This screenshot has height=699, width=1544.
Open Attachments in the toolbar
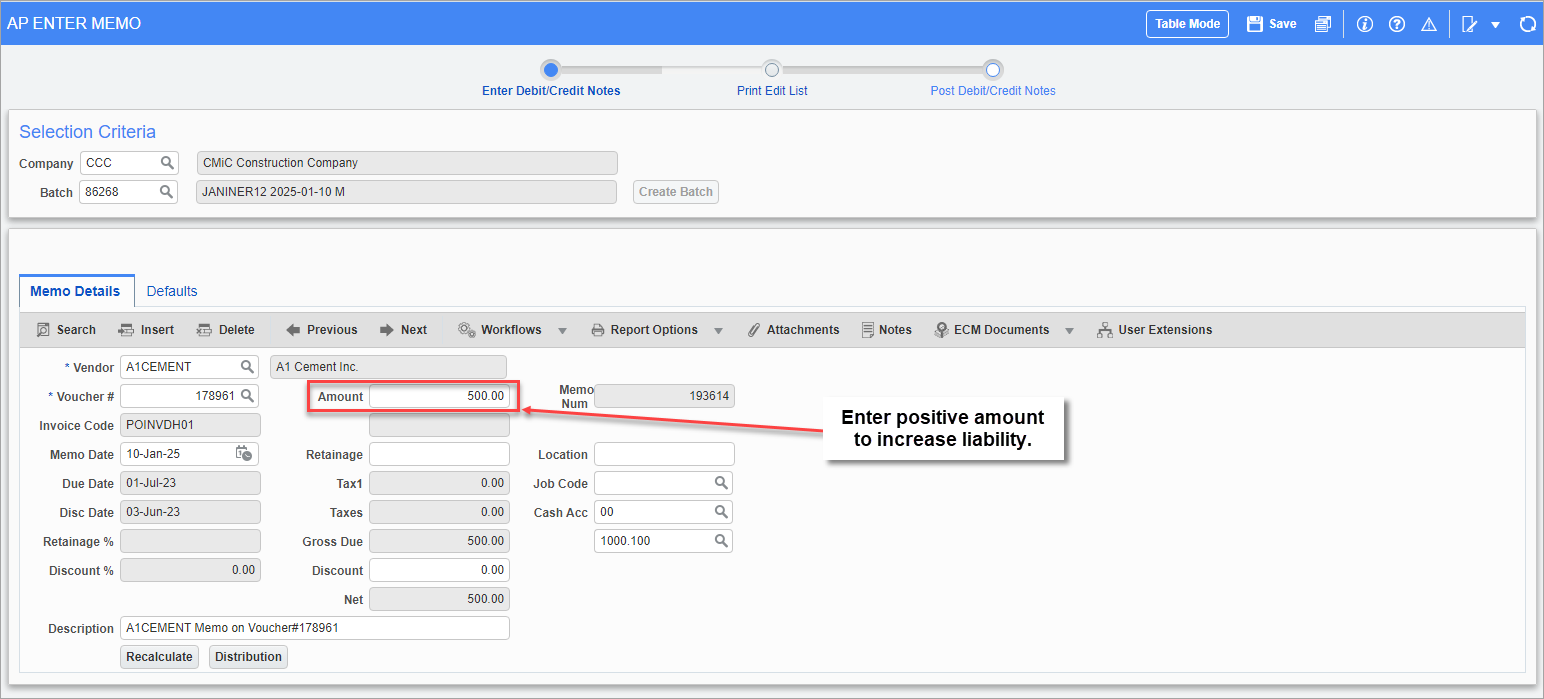point(793,330)
